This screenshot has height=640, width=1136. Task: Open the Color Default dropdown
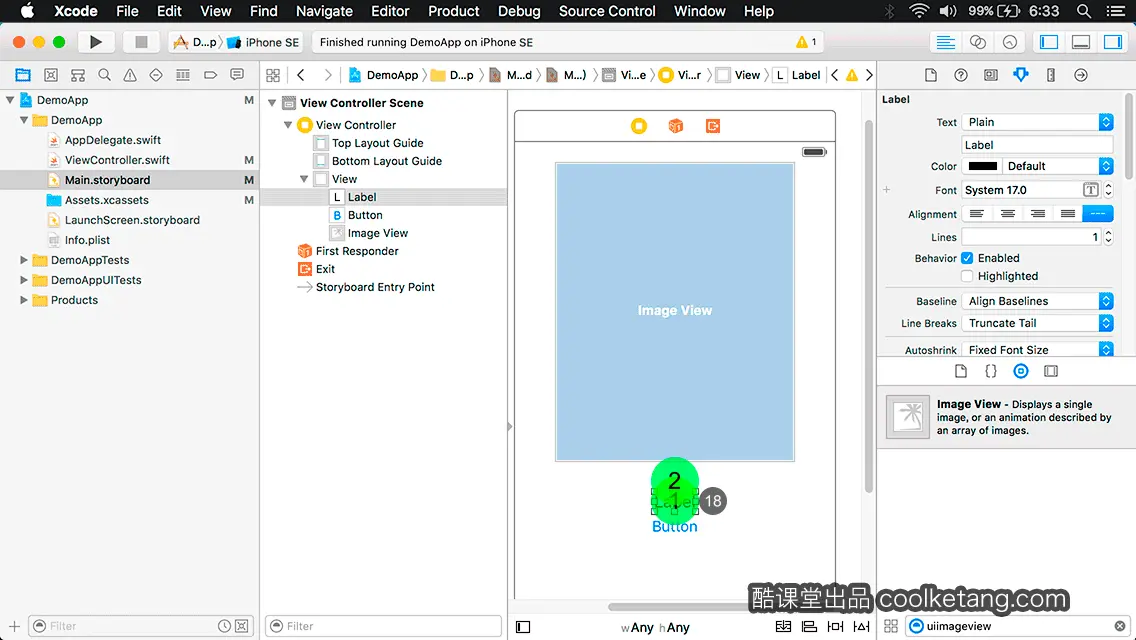[x=1058, y=166]
